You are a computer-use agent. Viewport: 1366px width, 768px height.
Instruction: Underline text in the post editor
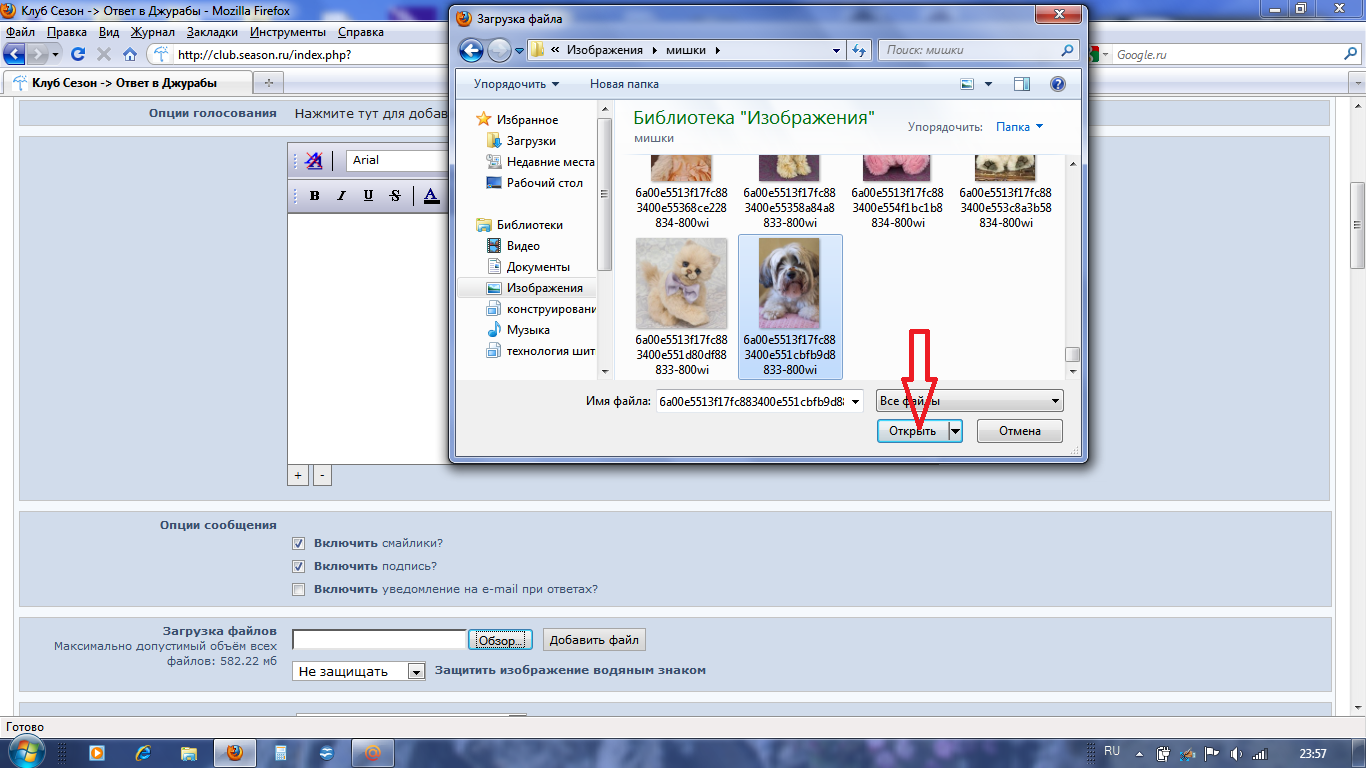click(368, 196)
